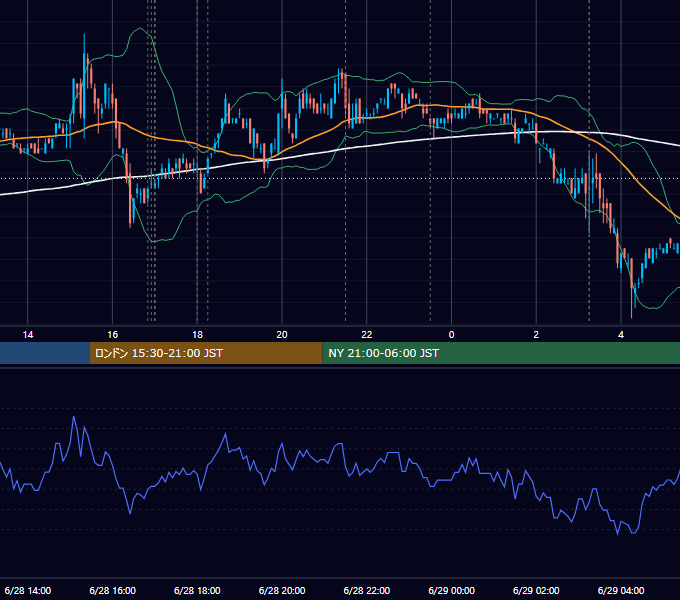Click the 6/28 14:00 date label
This screenshot has width=680, height=600.
pyautogui.click(x=28, y=590)
